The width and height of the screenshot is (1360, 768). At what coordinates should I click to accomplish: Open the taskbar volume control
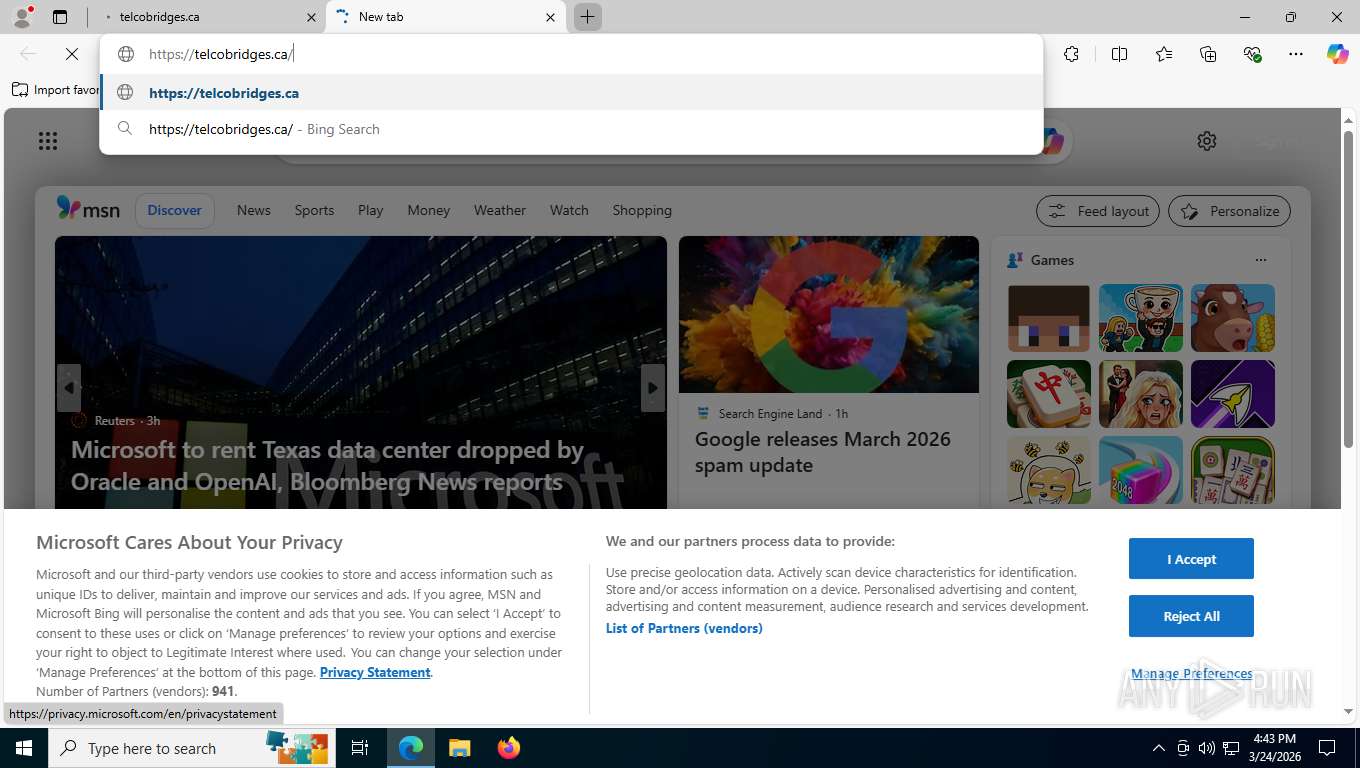pos(1207,748)
